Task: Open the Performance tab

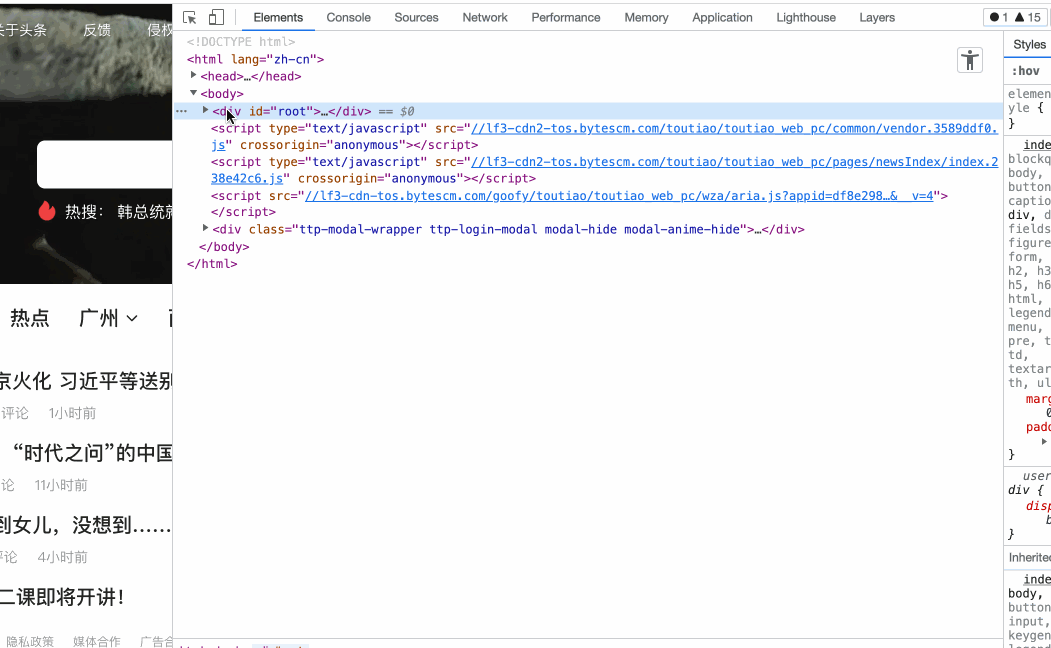Action: click(x=566, y=17)
